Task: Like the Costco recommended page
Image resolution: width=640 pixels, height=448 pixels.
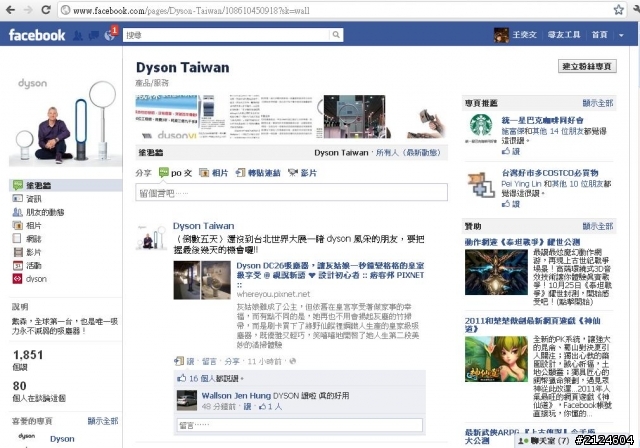Action: [x=511, y=204]
